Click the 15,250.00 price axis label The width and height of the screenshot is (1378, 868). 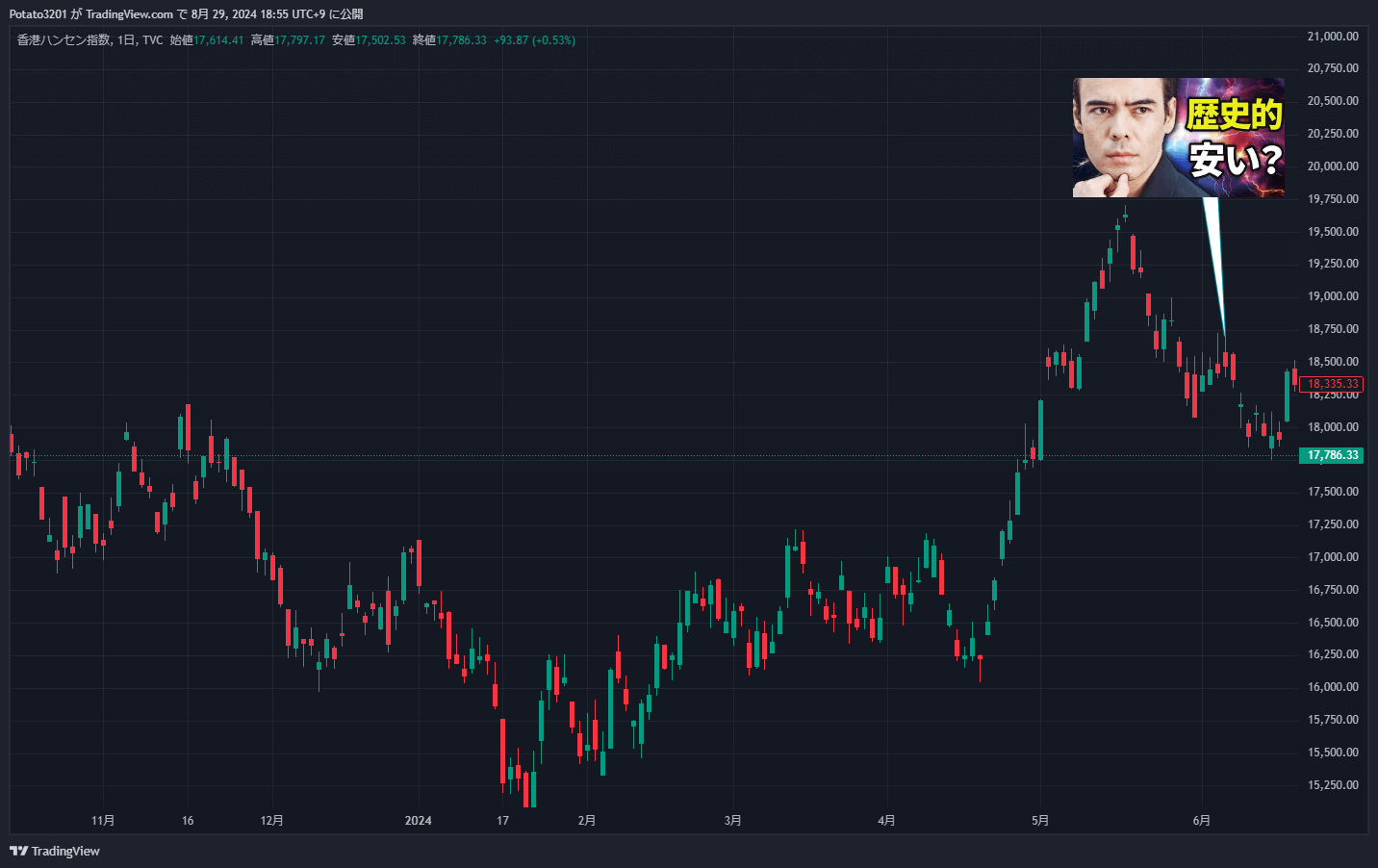[x=1333, y=785]
